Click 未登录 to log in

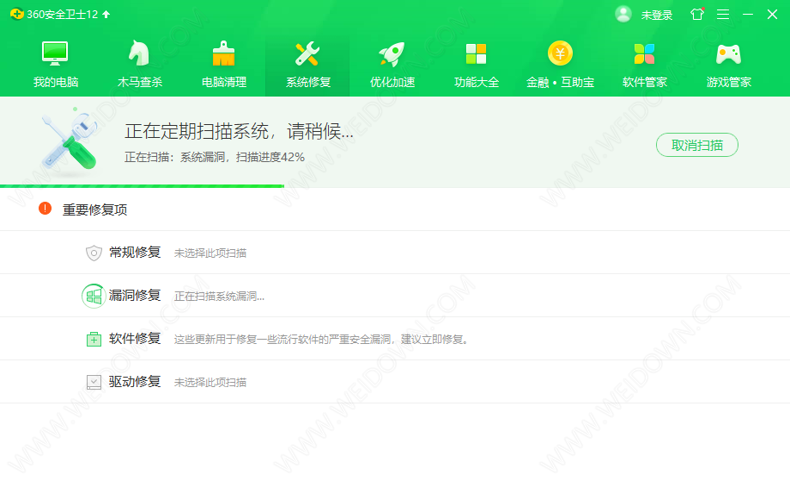pyautogui.click(x=656, y=15)
